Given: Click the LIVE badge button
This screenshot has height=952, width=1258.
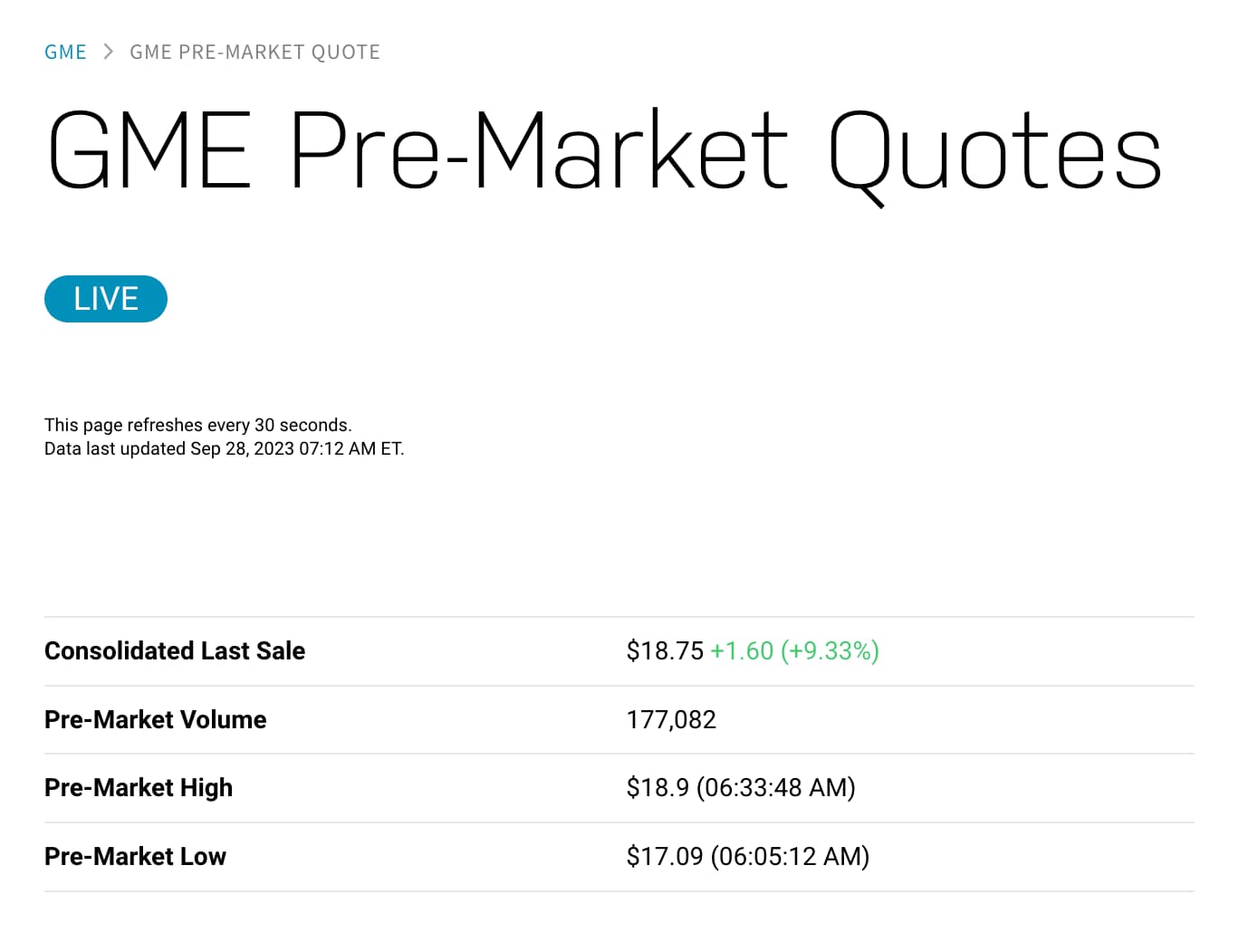Looking at the screenshot, I should tap(106, 299).
